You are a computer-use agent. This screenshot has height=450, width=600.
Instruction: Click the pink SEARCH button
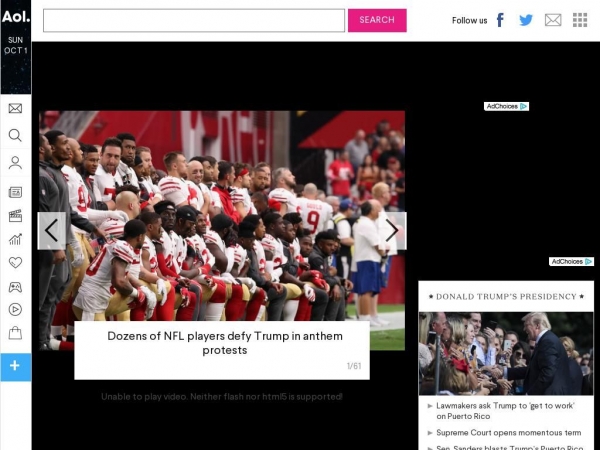[x=377, y=20]
